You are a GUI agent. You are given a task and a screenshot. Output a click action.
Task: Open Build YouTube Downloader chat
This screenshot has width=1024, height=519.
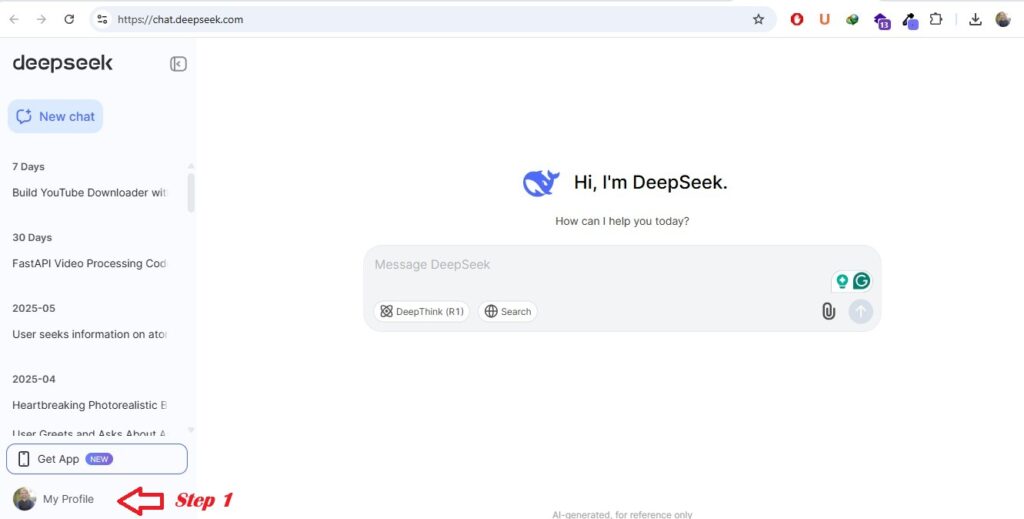click(89, 193)
